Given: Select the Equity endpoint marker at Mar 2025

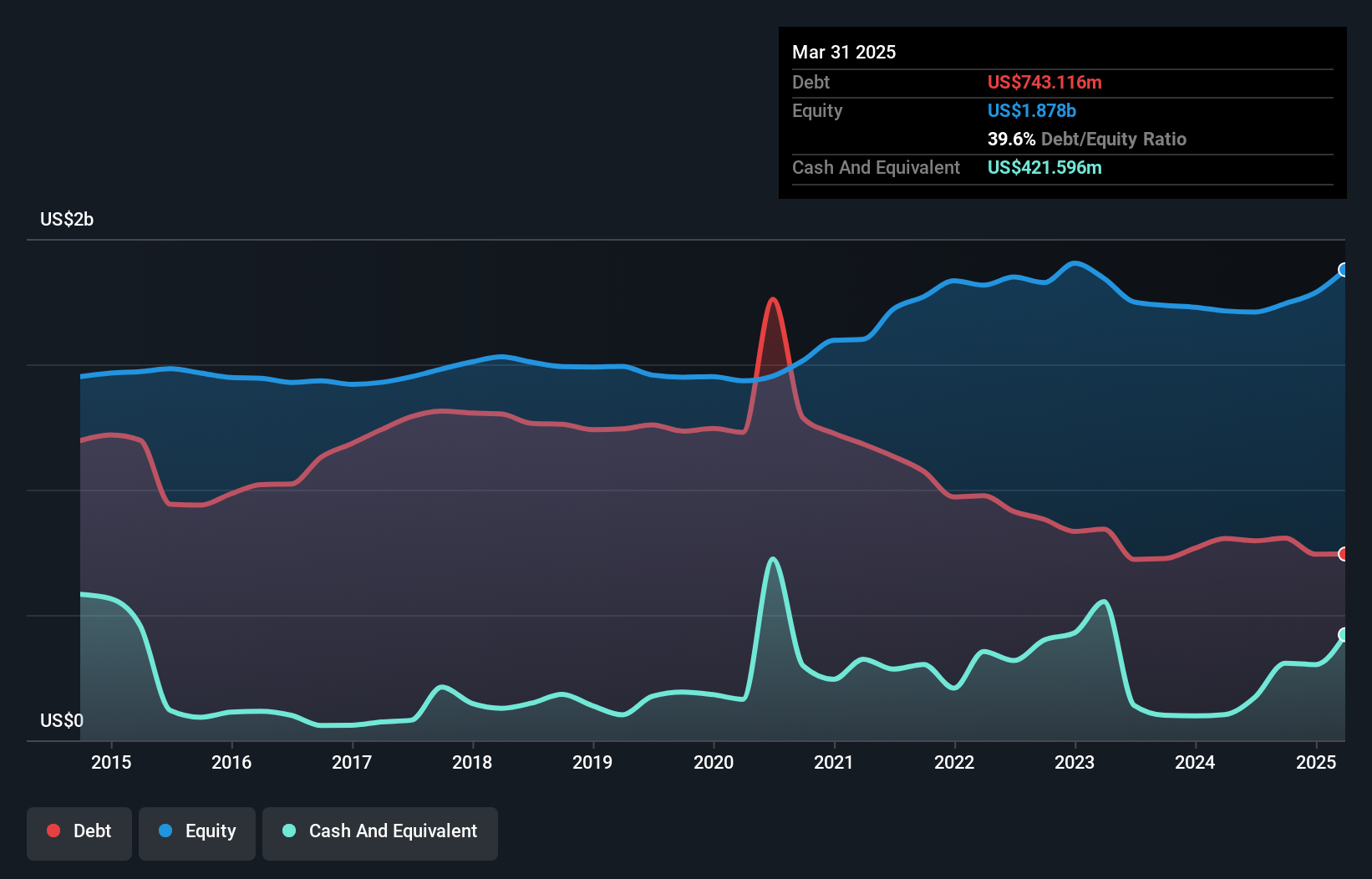Looking at the screenshot, I should 1344,270.
